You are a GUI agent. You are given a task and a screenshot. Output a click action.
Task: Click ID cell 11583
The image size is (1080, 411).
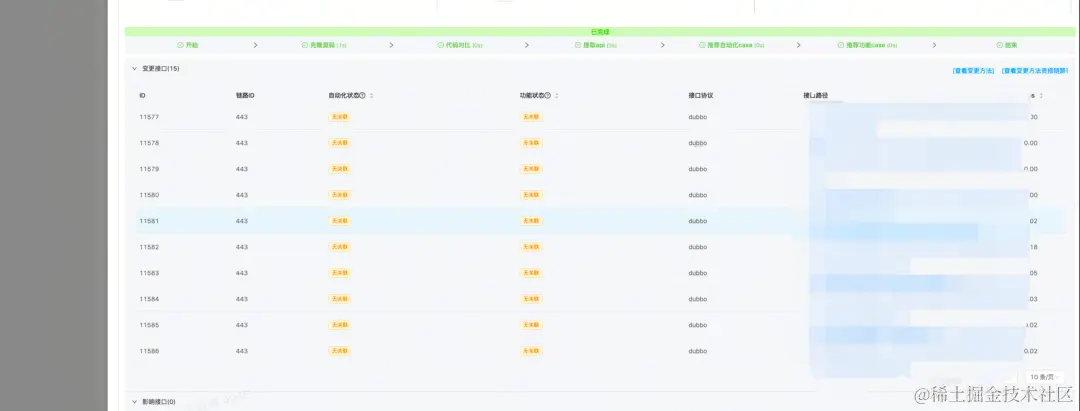[x=149, y=273]
